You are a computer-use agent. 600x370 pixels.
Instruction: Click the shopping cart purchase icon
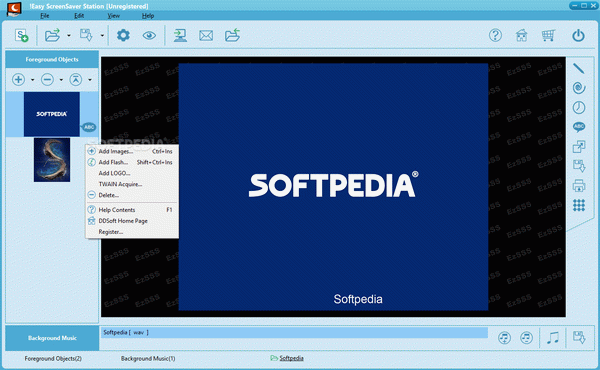(548, 36)
